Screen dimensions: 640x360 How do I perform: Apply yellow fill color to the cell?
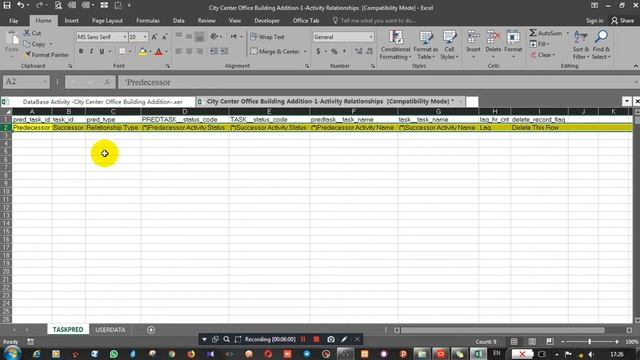[x=142, y=51]
